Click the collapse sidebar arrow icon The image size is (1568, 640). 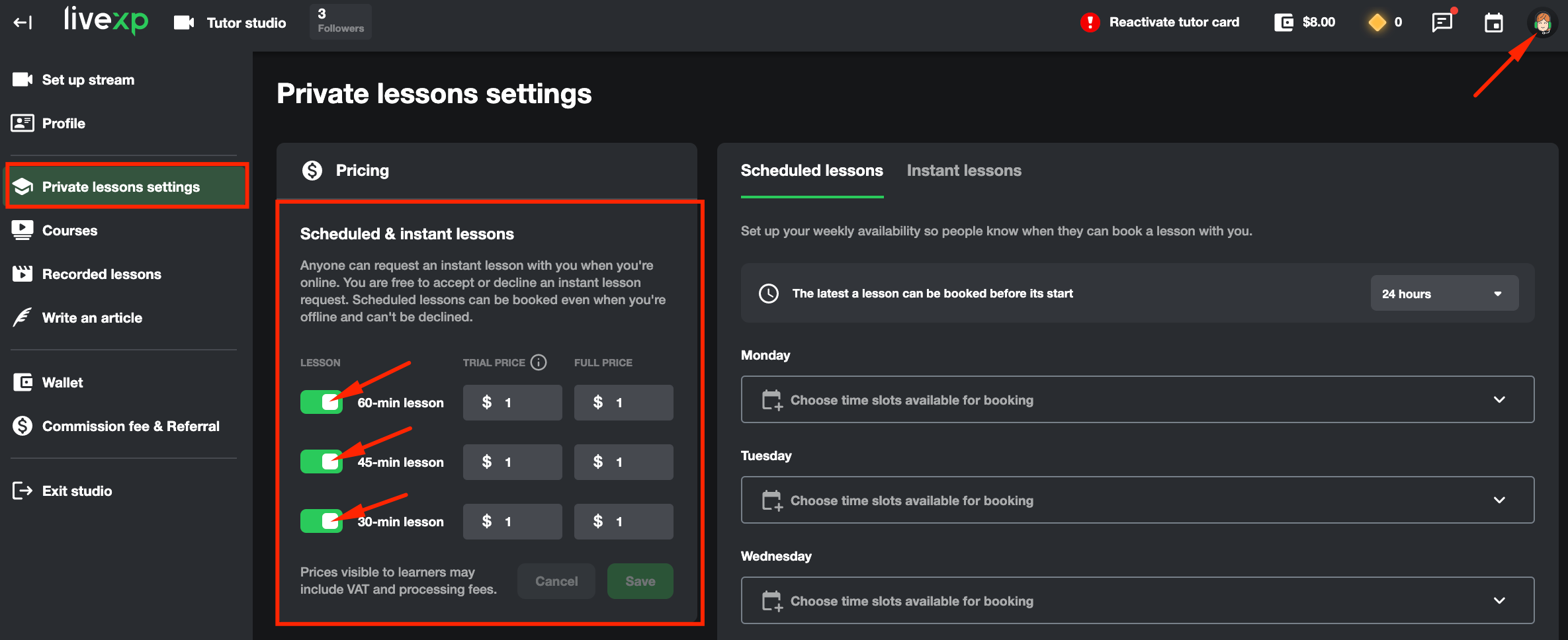click(22, 22)
